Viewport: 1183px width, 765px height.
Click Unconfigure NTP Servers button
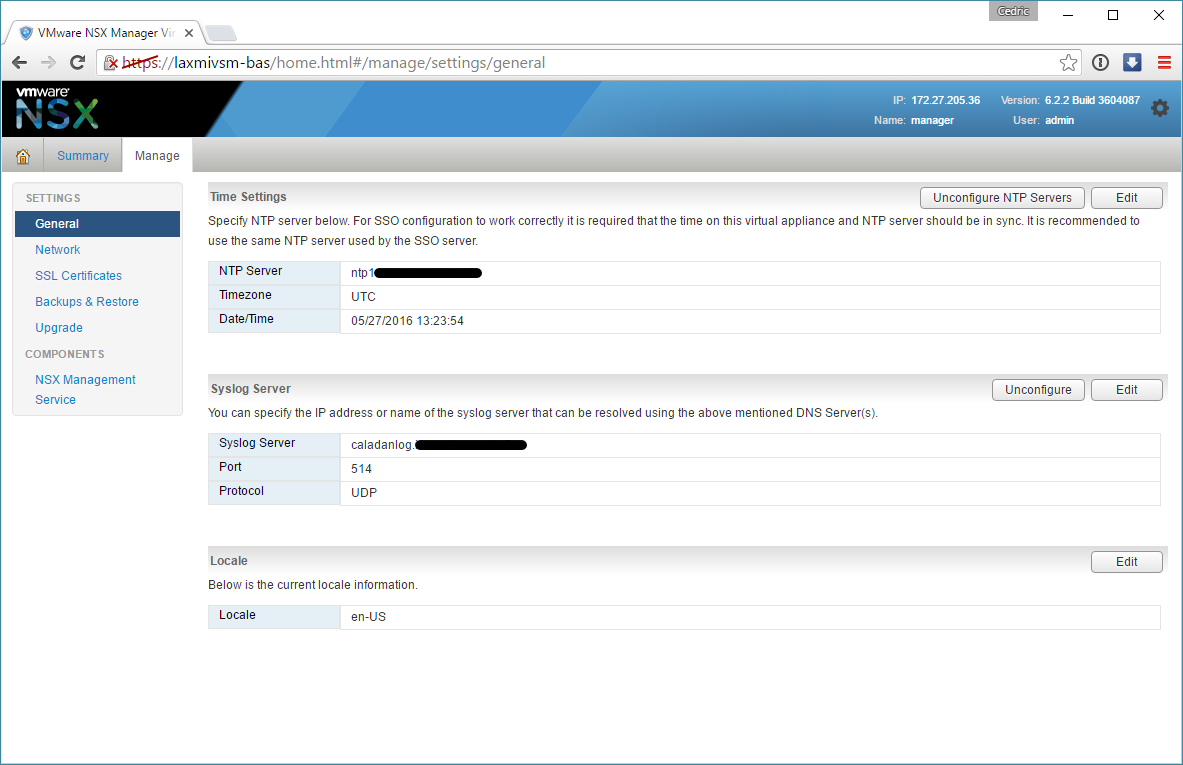tap(1002, 198)
